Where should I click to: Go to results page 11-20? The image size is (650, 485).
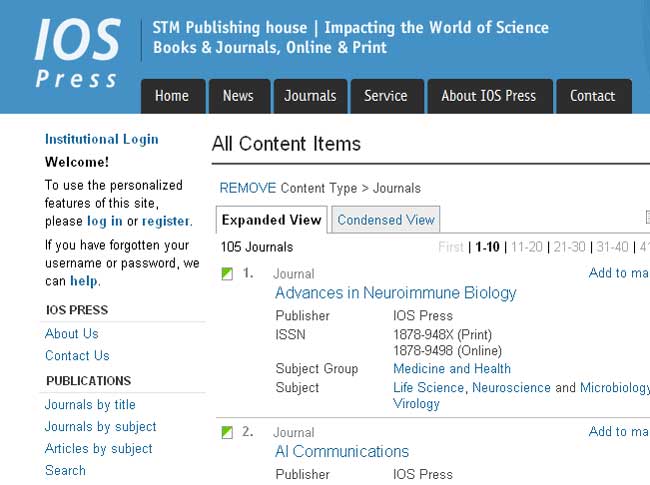pyautogui.click(x=527, y=247)
